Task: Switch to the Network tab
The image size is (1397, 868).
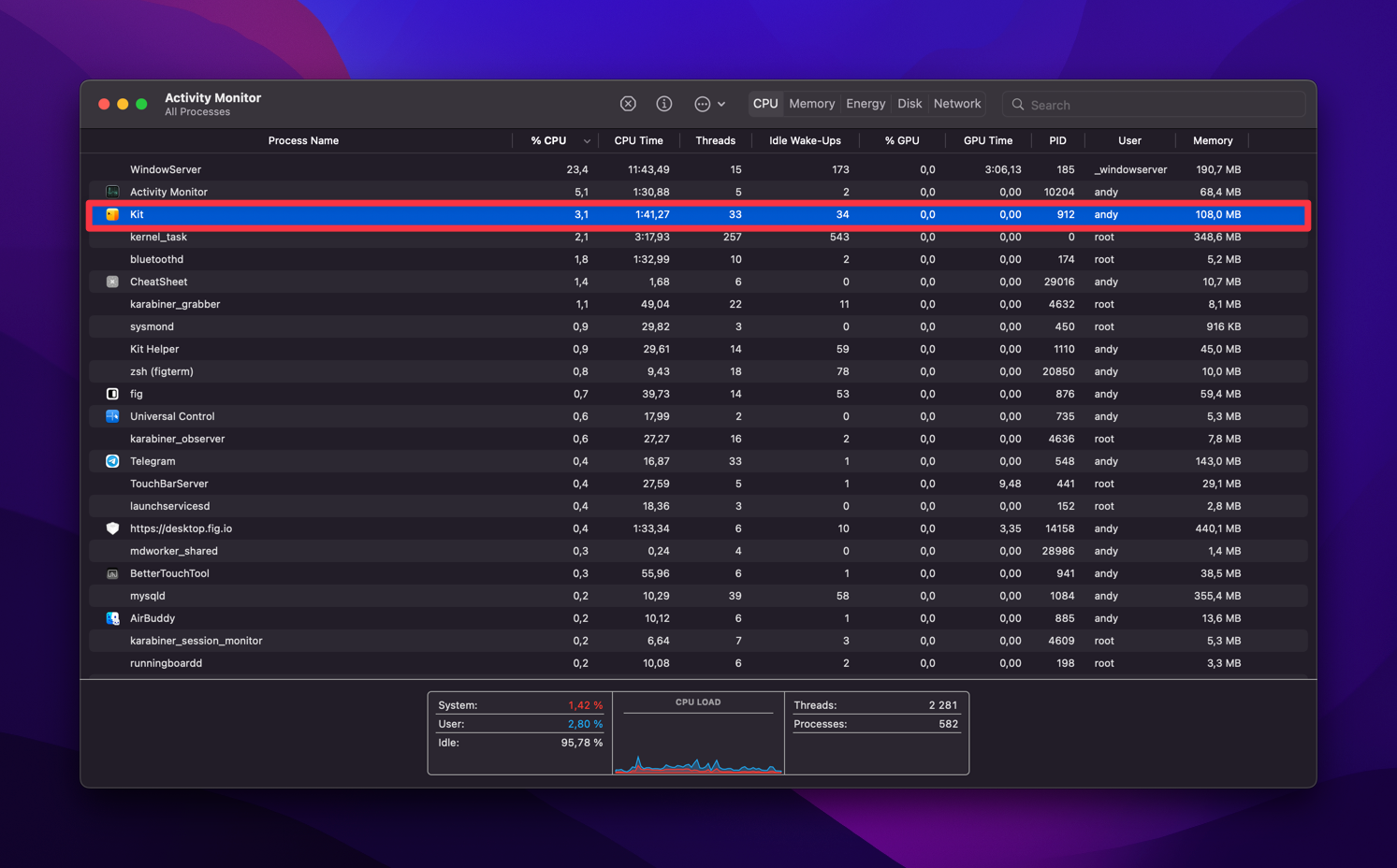Action: tap(957, 104)
